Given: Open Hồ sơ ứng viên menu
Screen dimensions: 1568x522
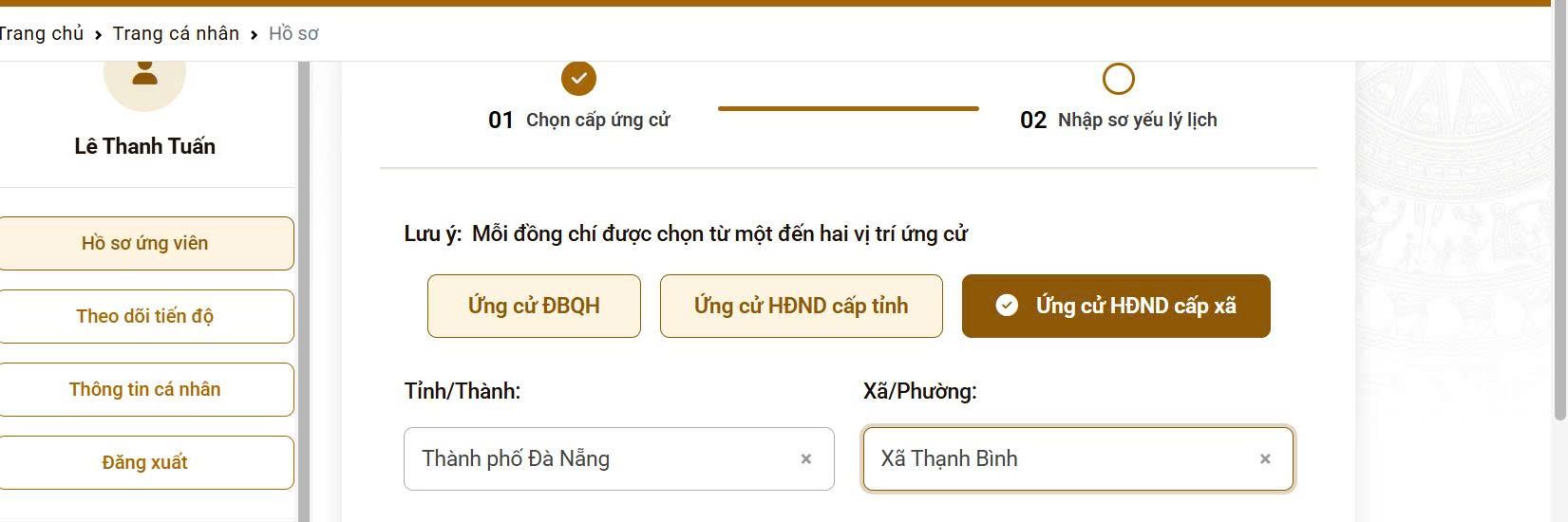Looking at the screenshot, I should click(144, 243).
